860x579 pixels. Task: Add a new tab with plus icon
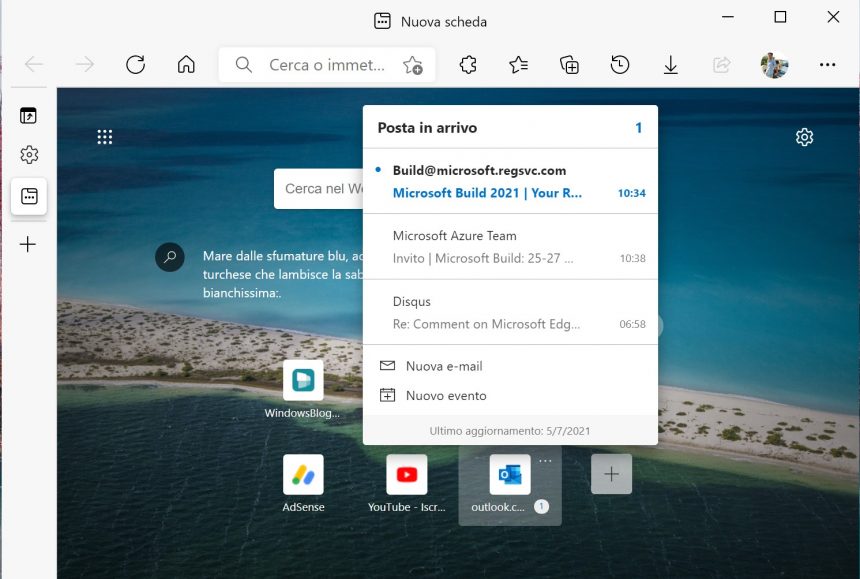(28, 244)
